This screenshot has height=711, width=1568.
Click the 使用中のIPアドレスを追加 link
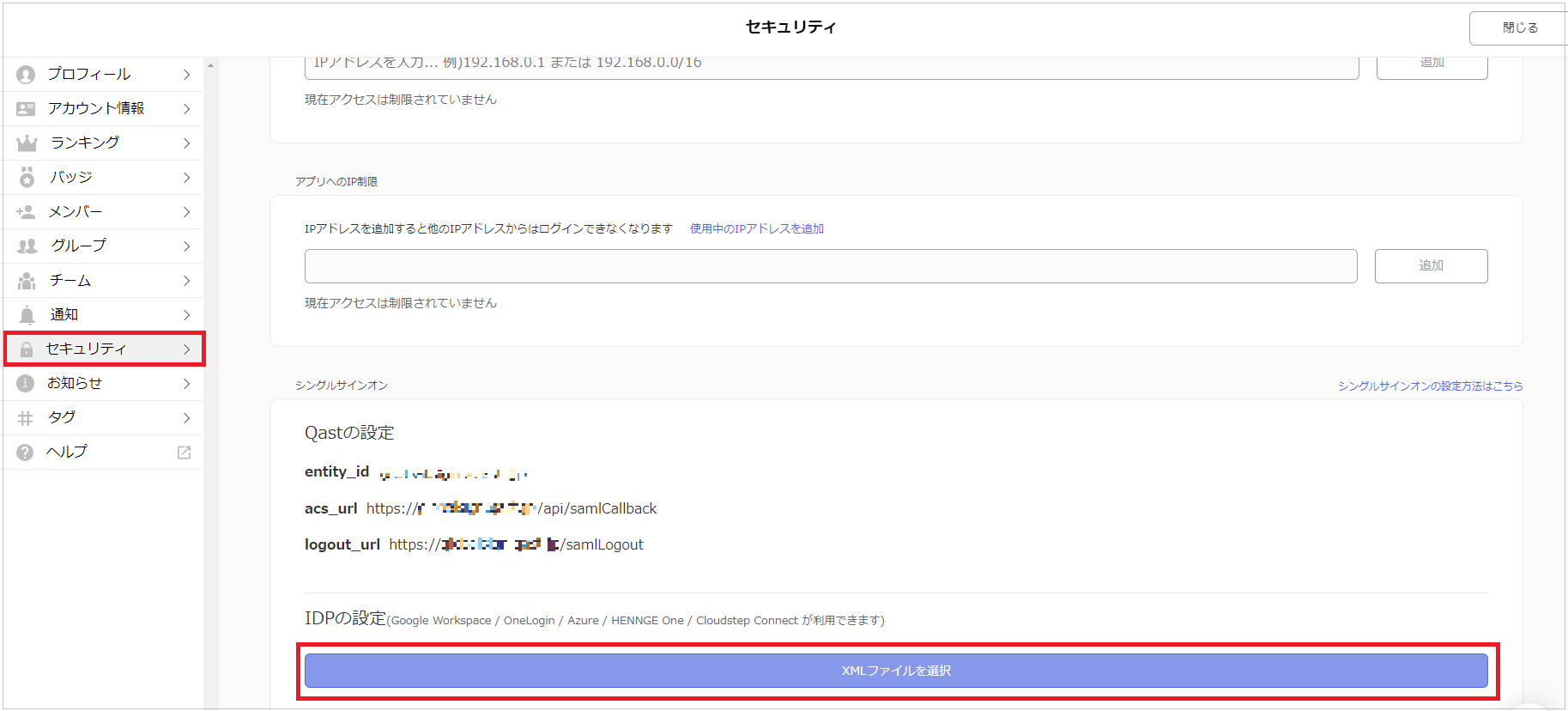click(x=756, y=228)
